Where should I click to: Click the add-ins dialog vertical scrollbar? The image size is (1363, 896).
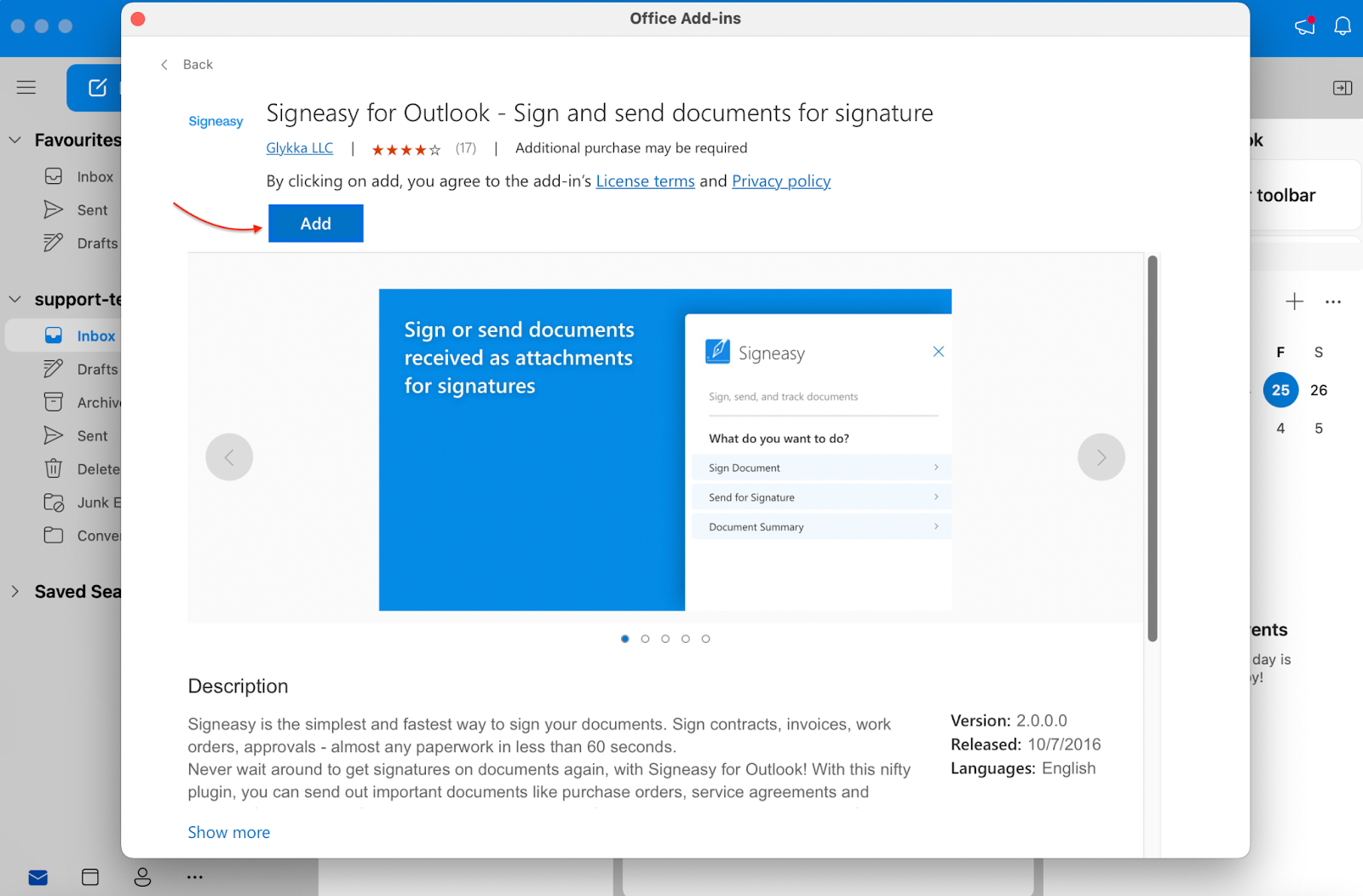(x=1153, y=449)
